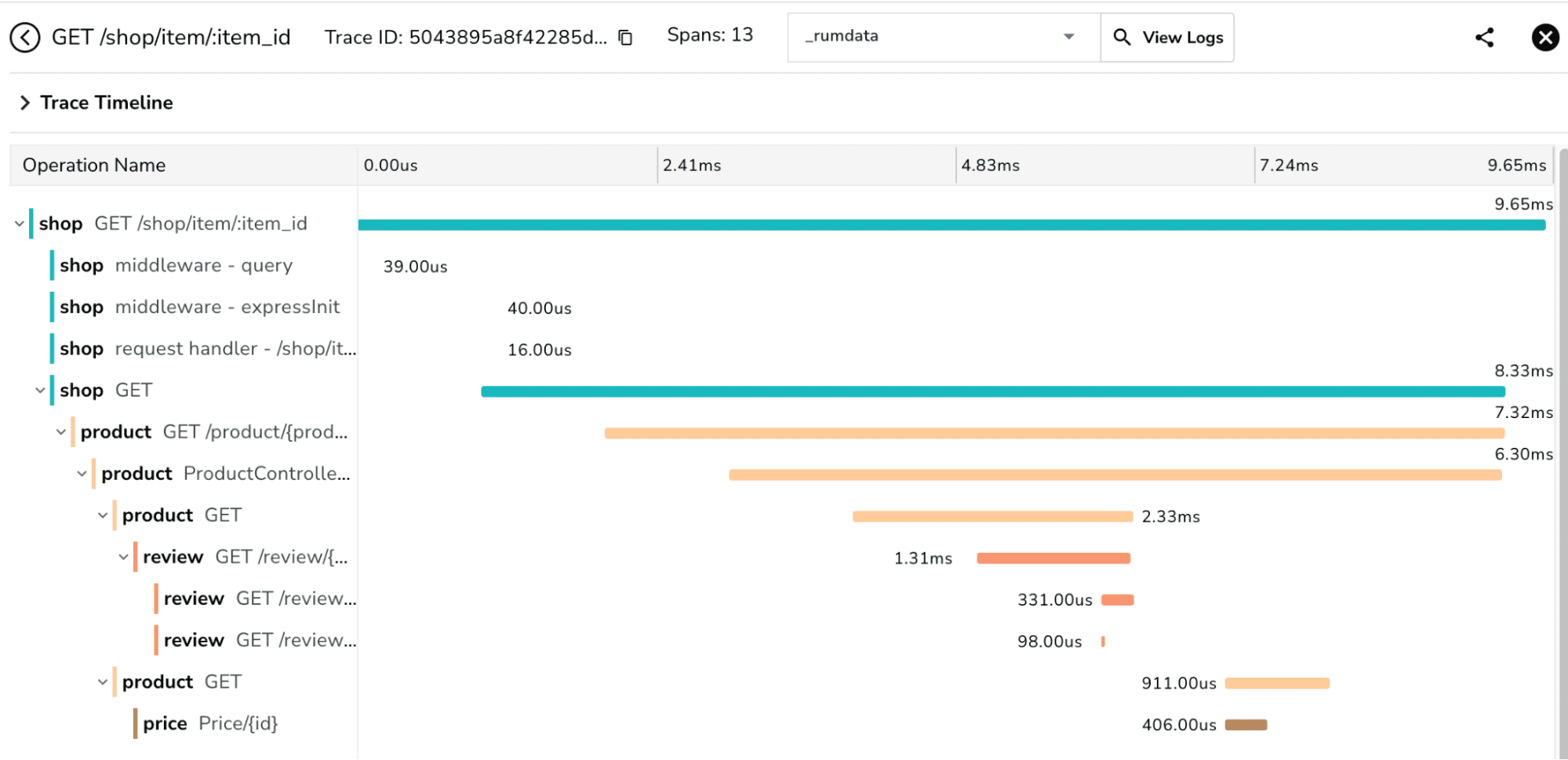Image resolution: width=1568 pixels, height=760 pixels.
Task: Collapse the shop GET span
Action: click(x=40, y=390)
